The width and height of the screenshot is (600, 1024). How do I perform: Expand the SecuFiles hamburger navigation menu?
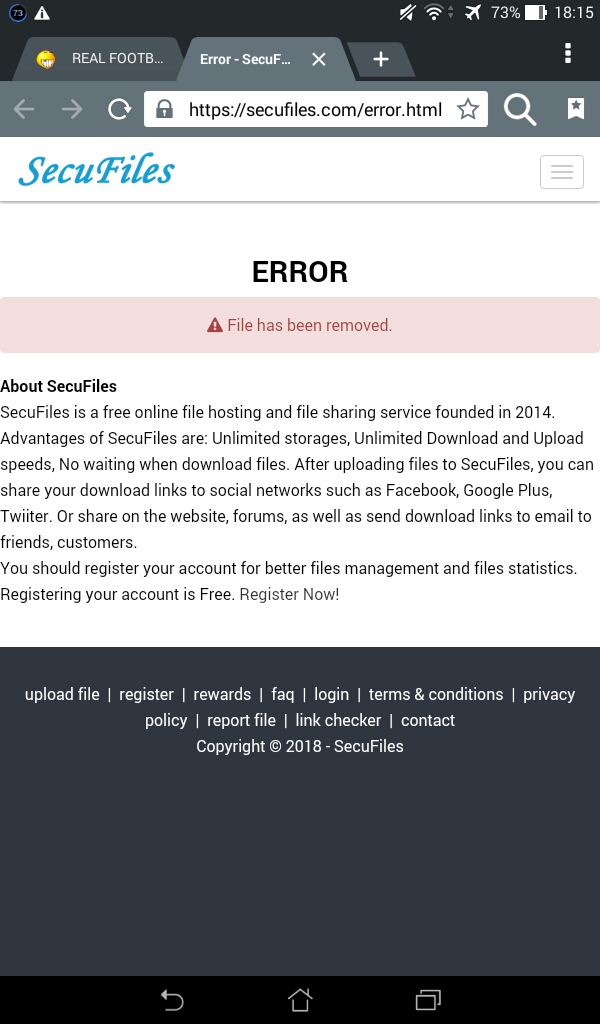coord(561,172)
